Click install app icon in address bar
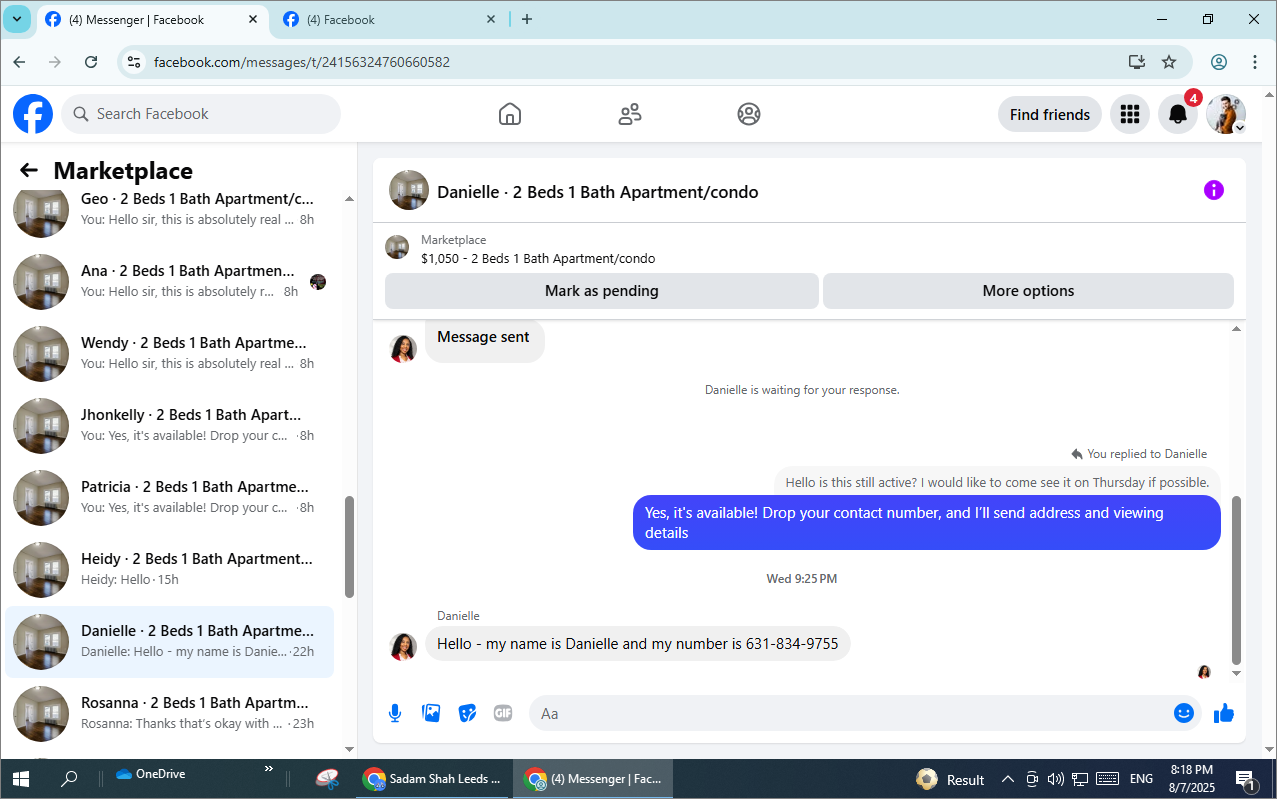 click(1137, 62)
